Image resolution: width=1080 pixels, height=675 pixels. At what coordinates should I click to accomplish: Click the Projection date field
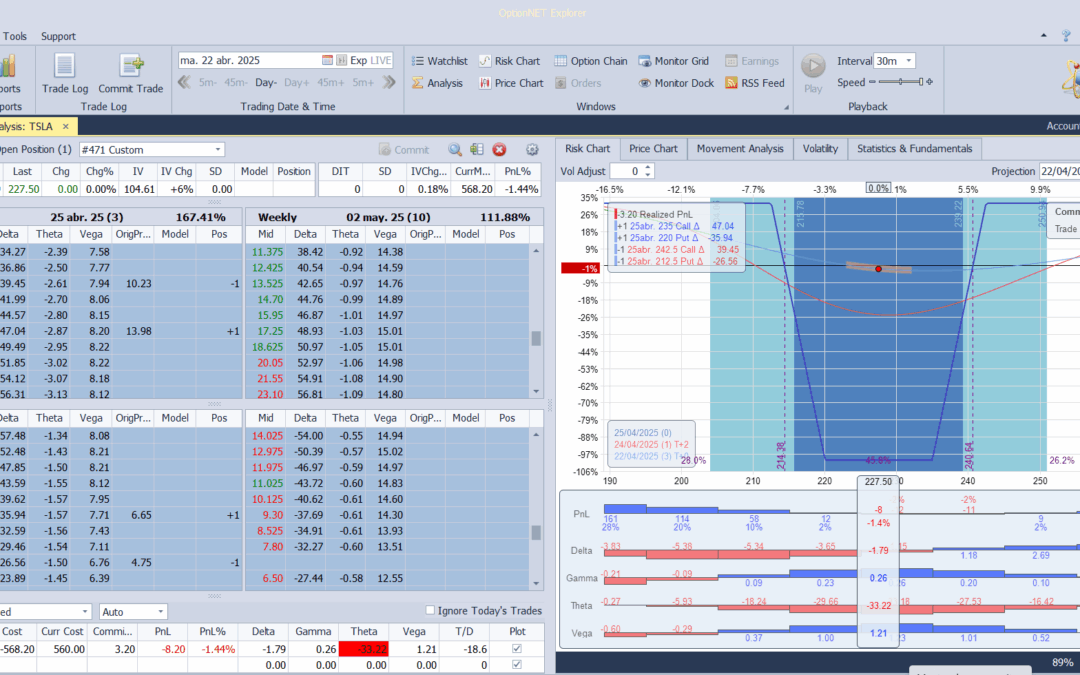coord(1059,171)
